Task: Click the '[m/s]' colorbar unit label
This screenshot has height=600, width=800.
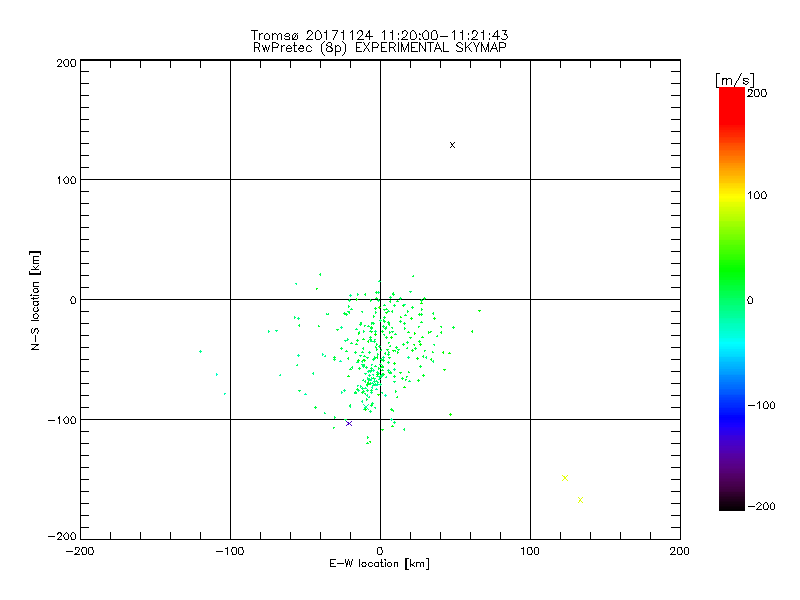Action: (735, 80)
